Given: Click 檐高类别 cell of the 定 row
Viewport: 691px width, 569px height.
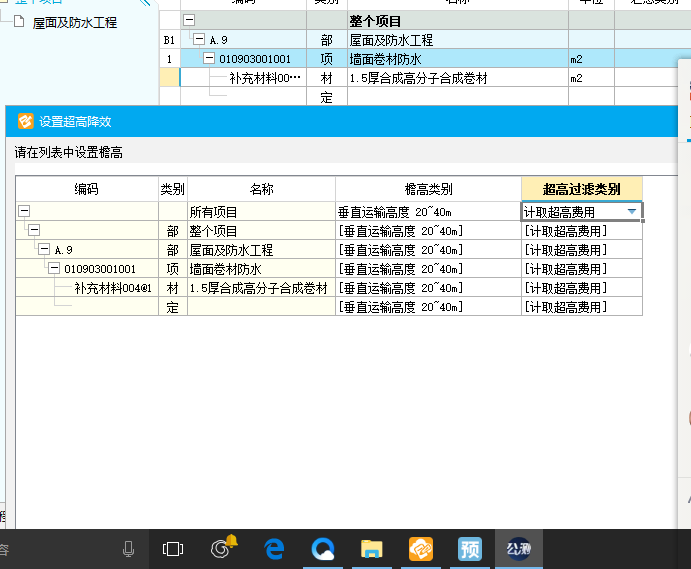Looking at the screenshot, I should [428, 306].
